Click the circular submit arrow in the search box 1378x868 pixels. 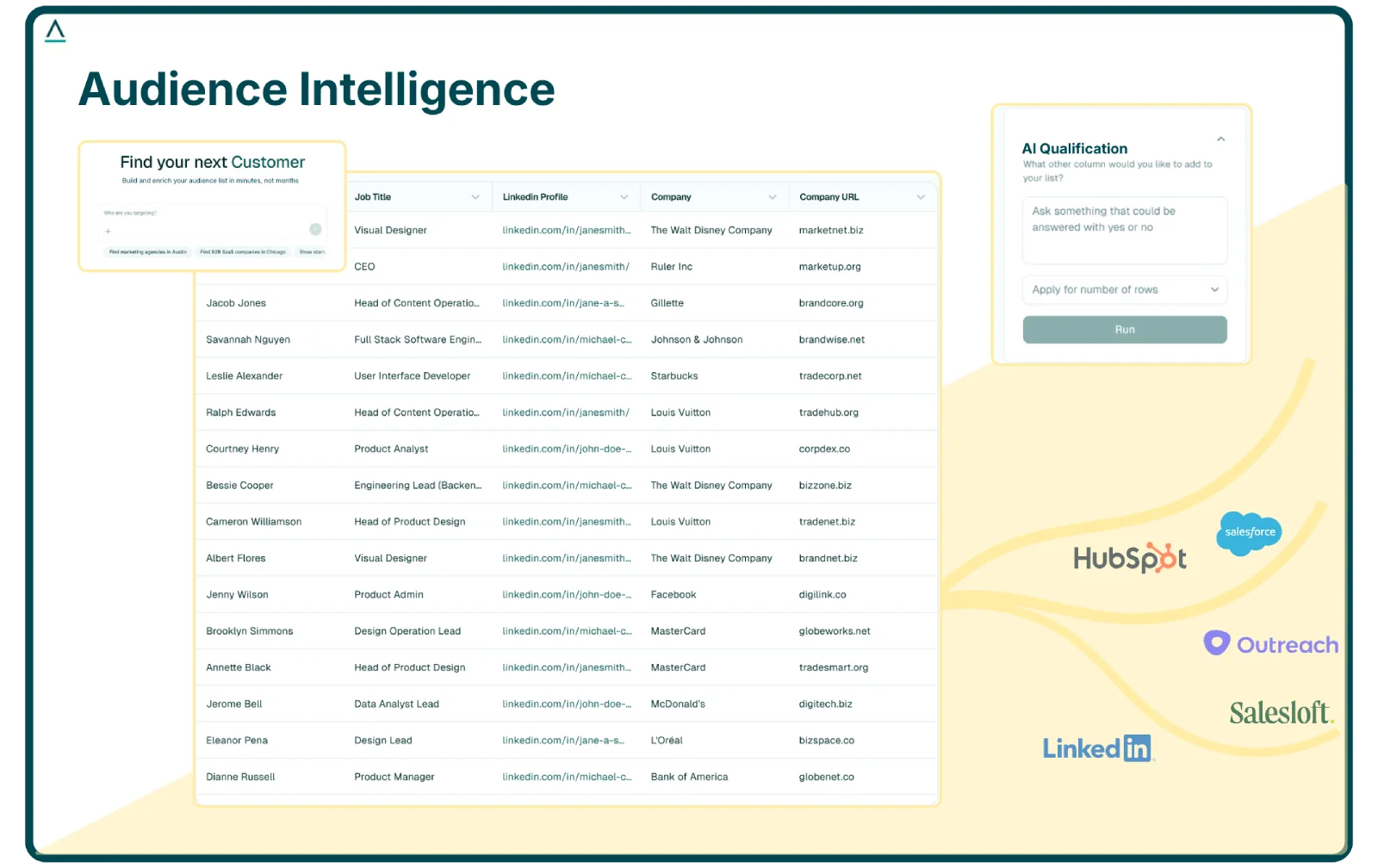315,227
